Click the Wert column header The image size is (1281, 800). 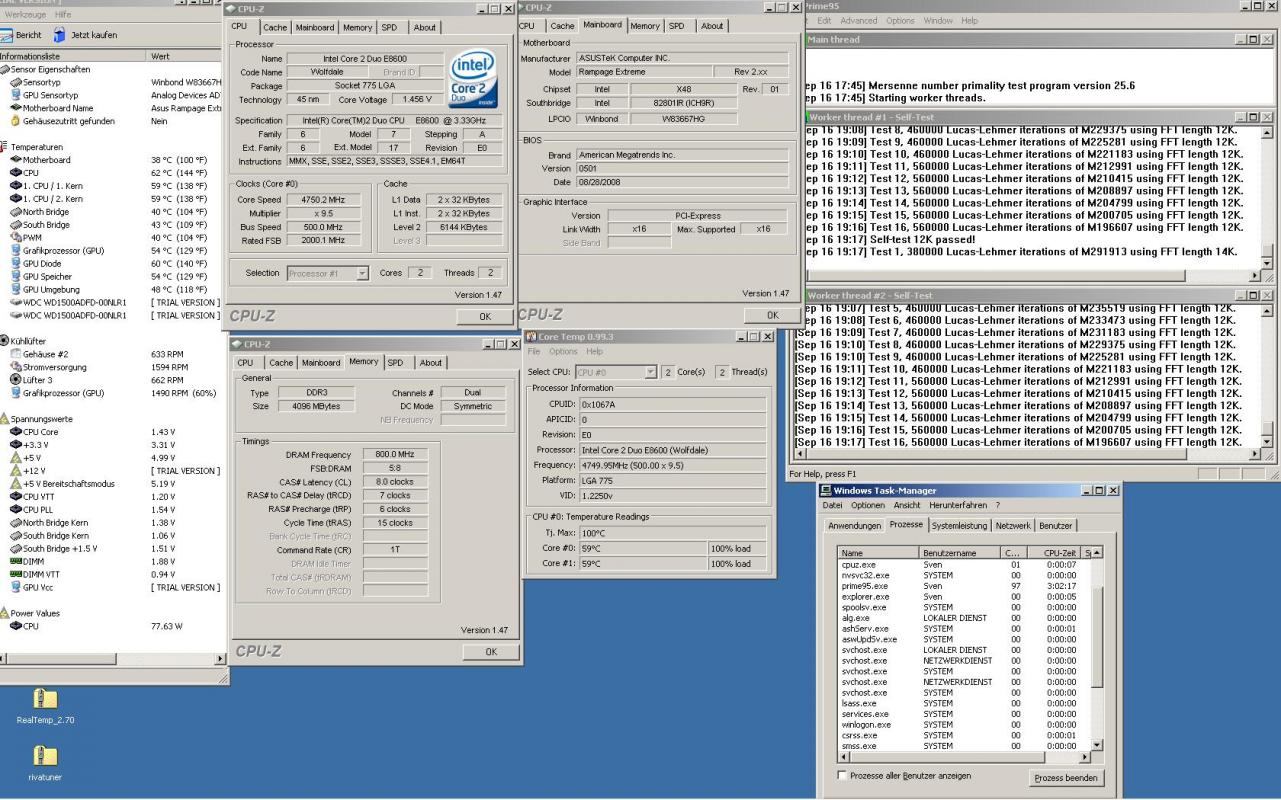[183, 56]
